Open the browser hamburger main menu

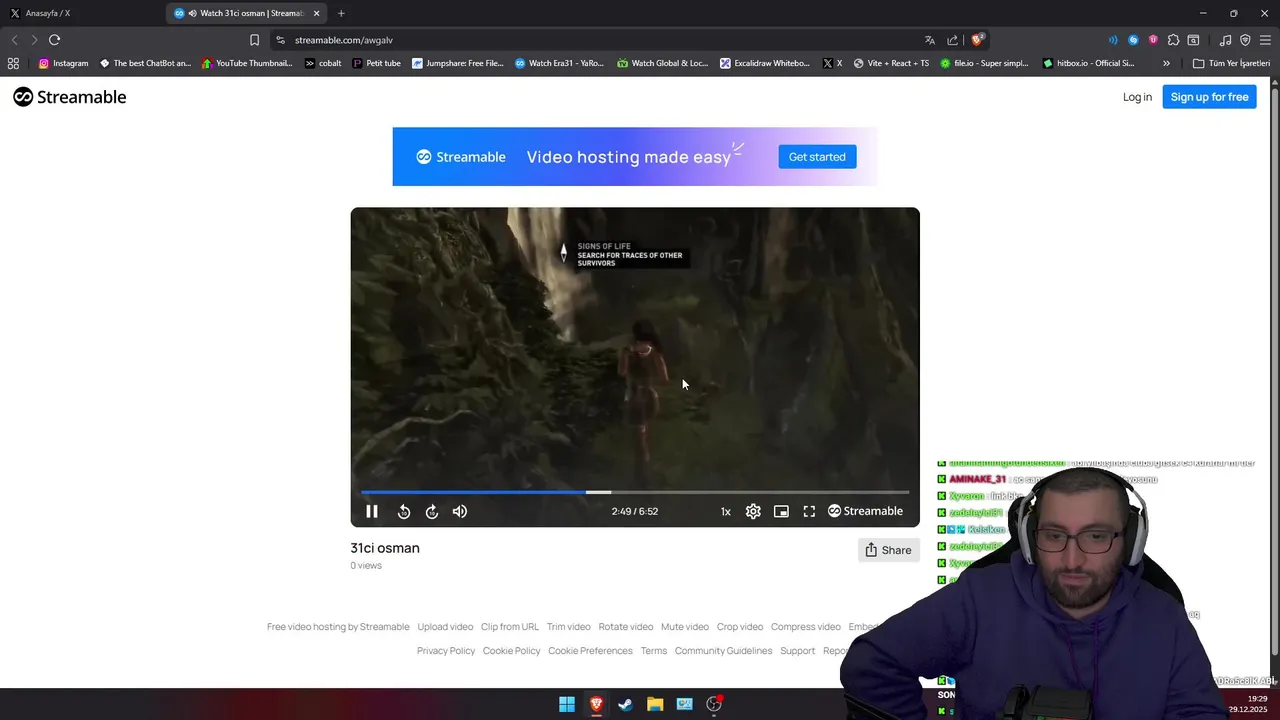[1265, 40]
